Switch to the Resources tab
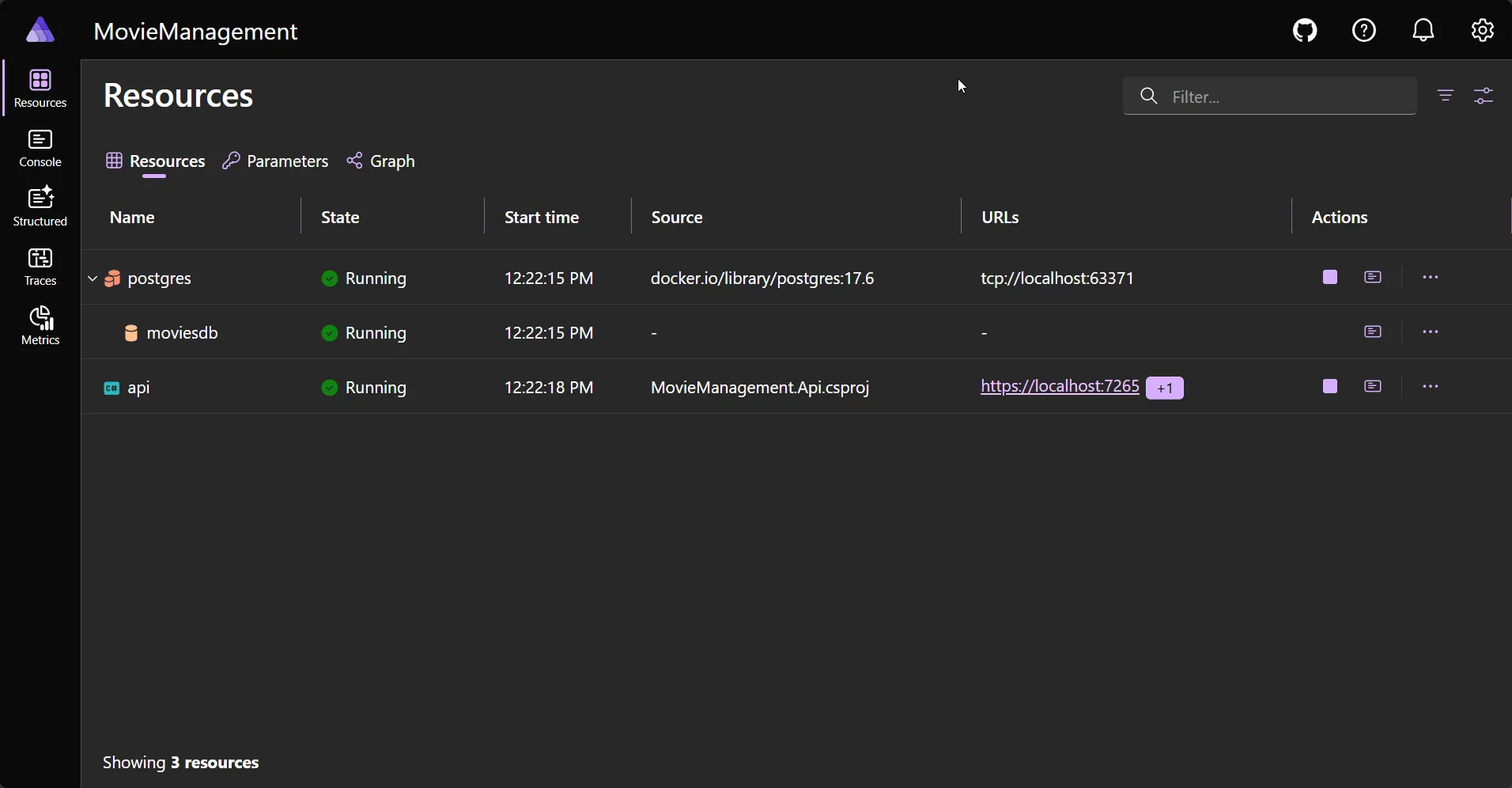 point(156,161)
